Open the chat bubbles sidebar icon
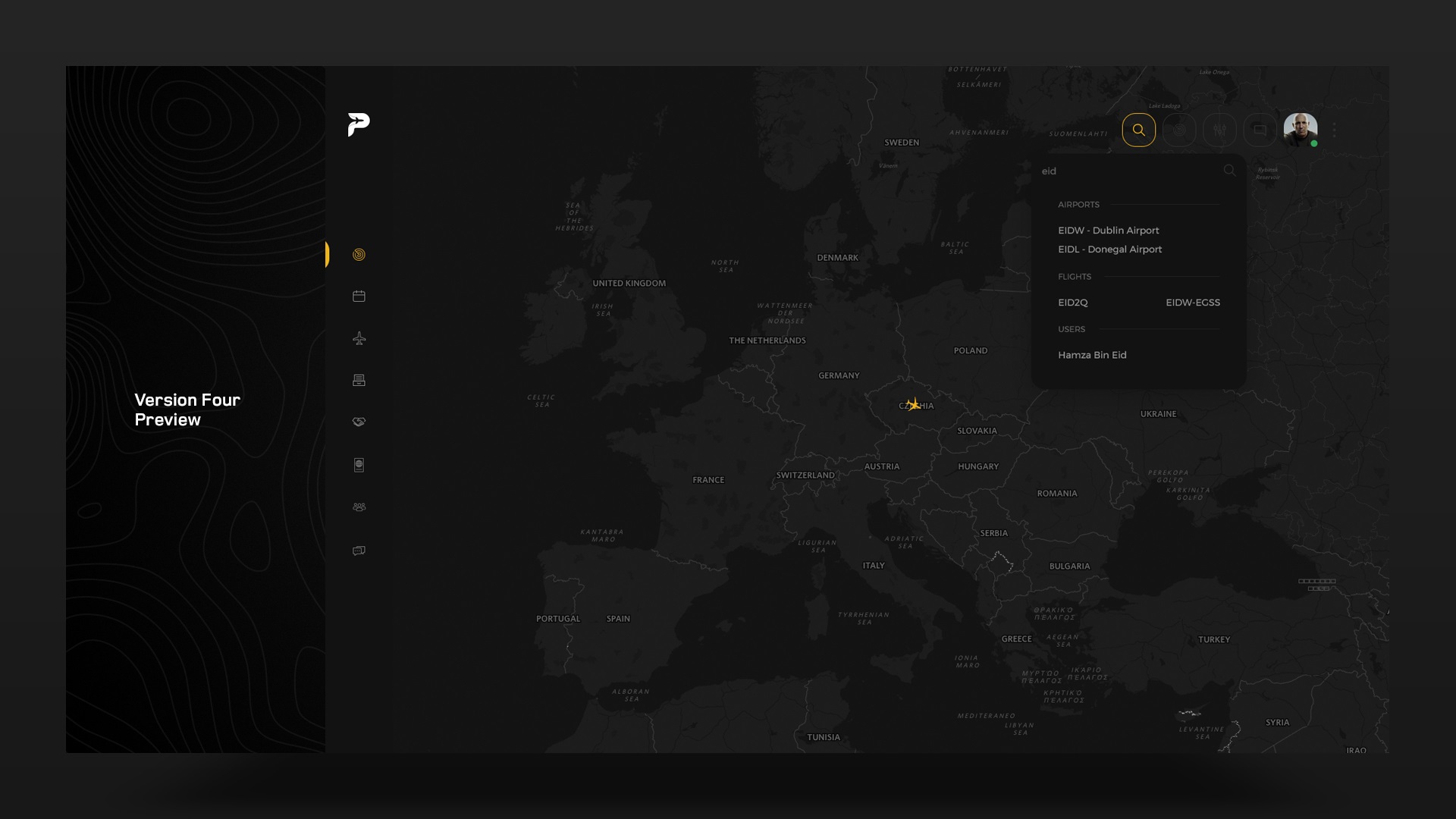Viewport: 1456px width, 819px height. pos(359,551)
